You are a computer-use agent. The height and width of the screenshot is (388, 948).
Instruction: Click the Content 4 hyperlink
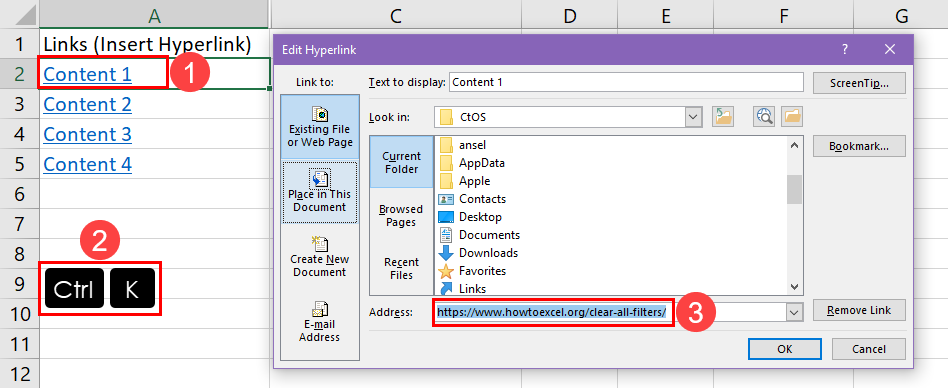tap(87, 164)
